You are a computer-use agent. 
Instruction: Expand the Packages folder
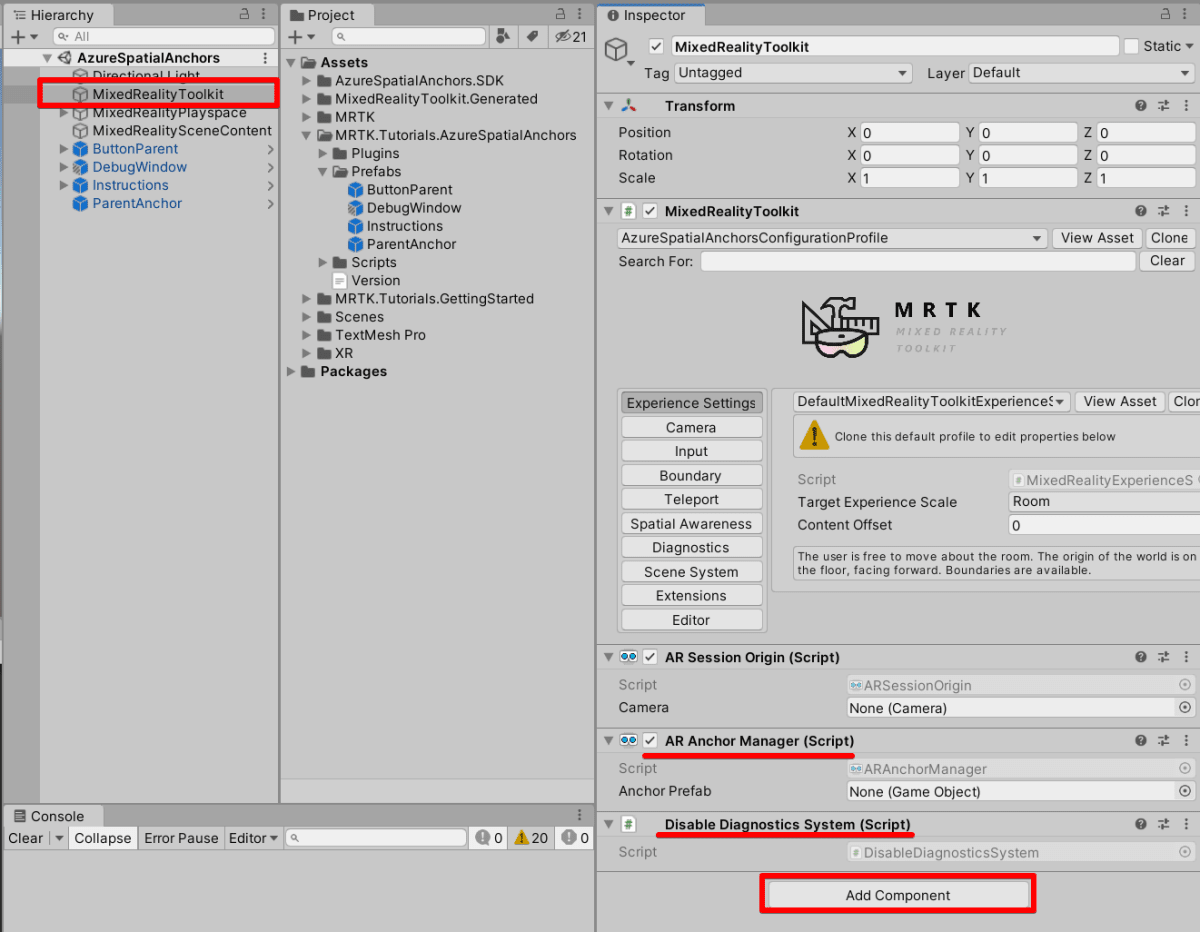pos(291,372)
